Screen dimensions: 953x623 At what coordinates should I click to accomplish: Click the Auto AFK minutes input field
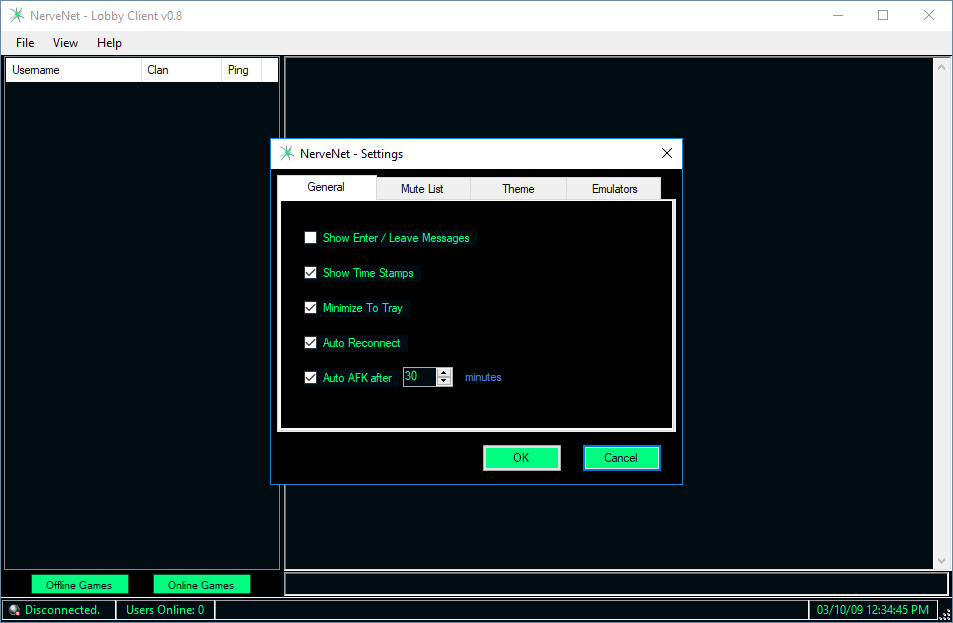click(x=418, y=377)
